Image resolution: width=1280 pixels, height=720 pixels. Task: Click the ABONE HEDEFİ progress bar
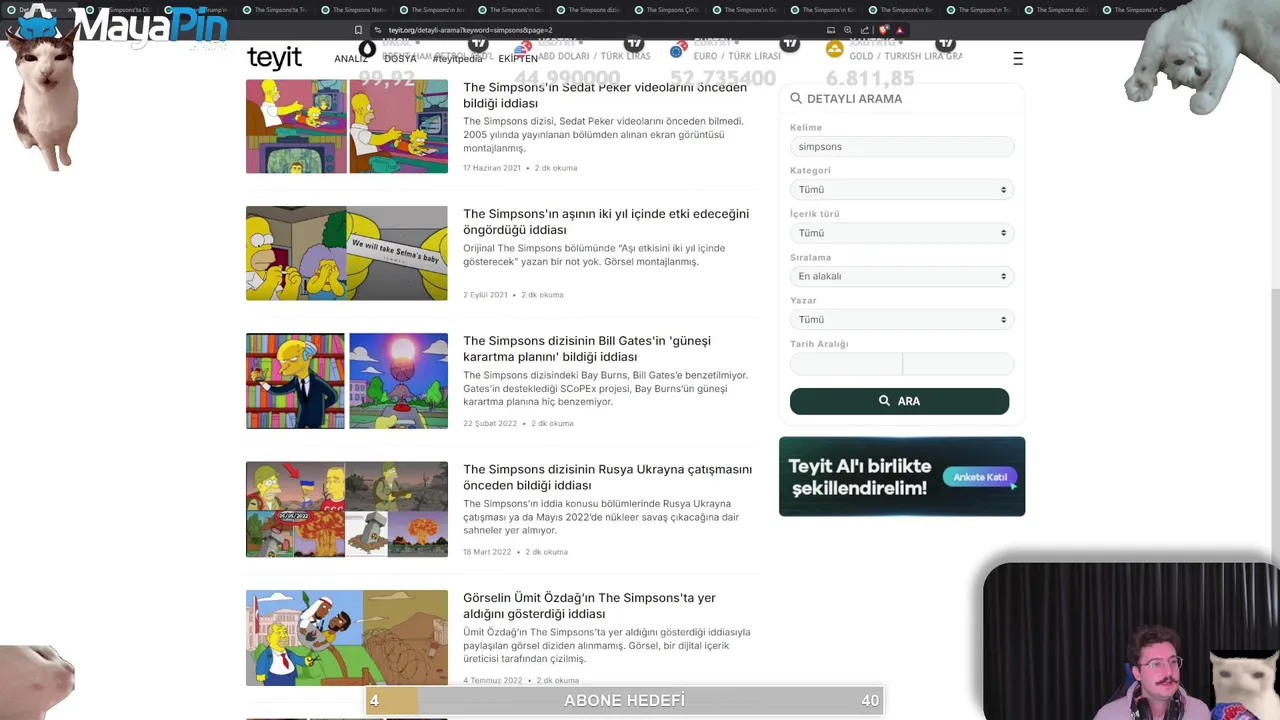pos(624,701)
